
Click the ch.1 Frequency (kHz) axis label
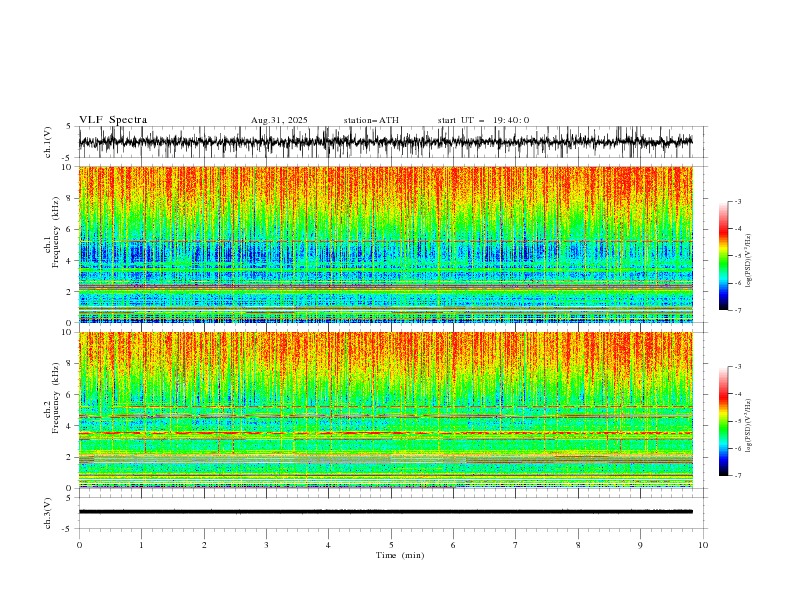click(x=52, y=233)
